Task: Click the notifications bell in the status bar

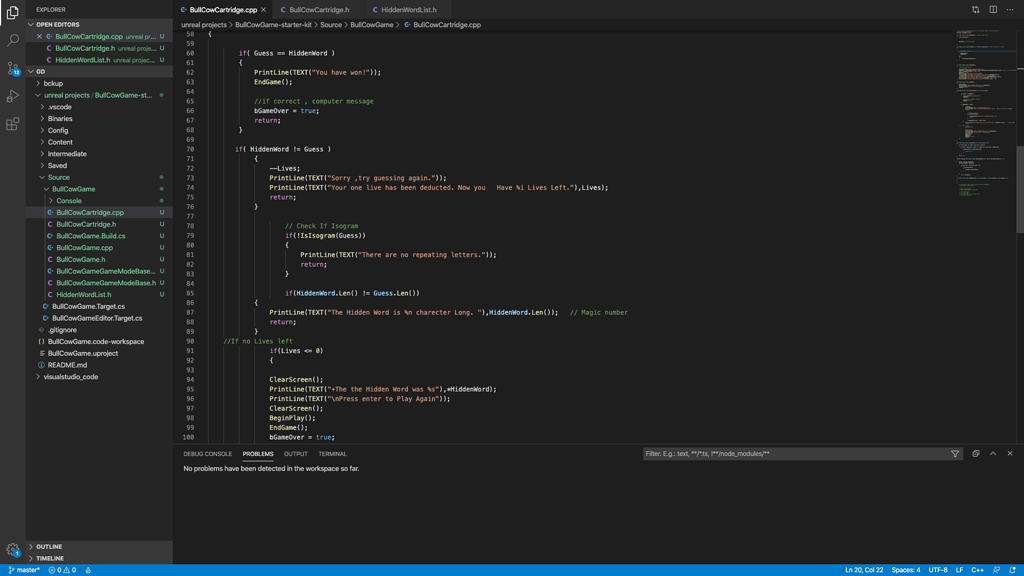Action: tap(1013, 568)
